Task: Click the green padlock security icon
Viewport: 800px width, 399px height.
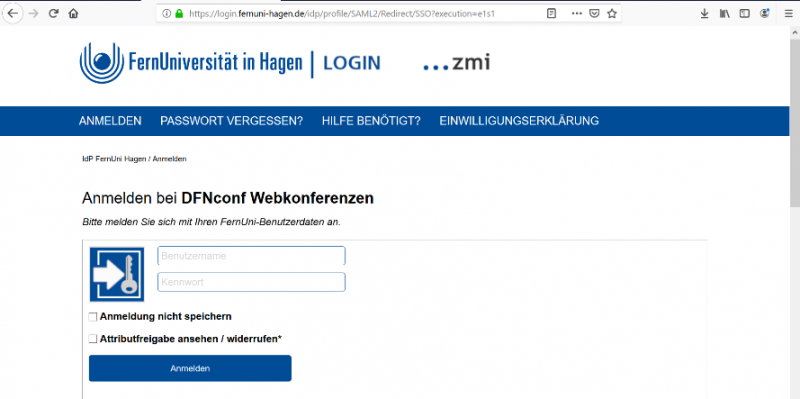Action: pyautogui.click(x=179, y=14)
